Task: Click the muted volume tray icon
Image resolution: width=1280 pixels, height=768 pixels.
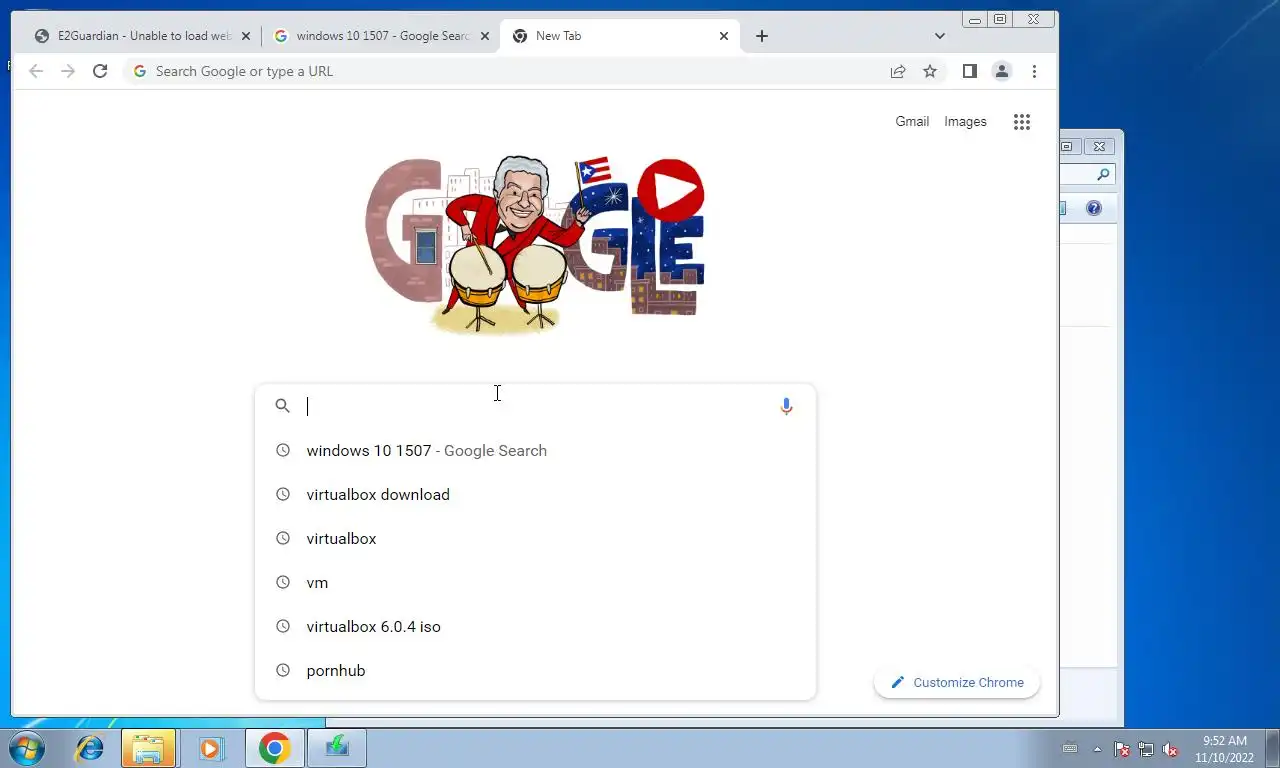Action: pyautogui.click(x=1170, y=749)
